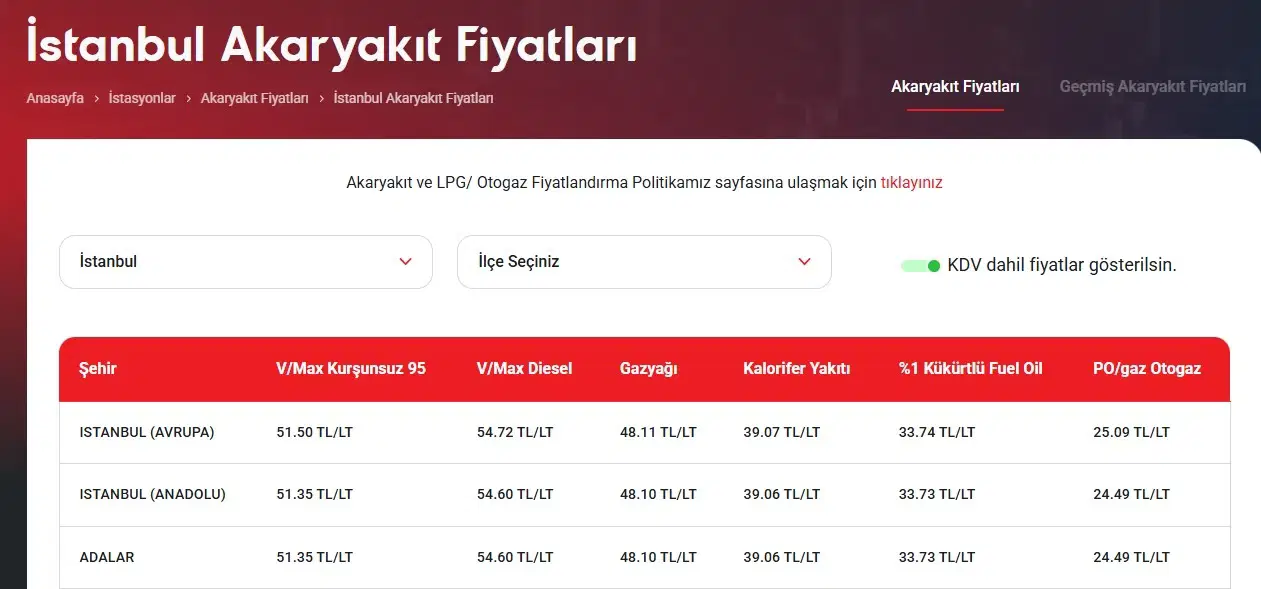Click Adalar row 39.06 TL/LT price
The image size is (1261, 589).
pos(781,557)
